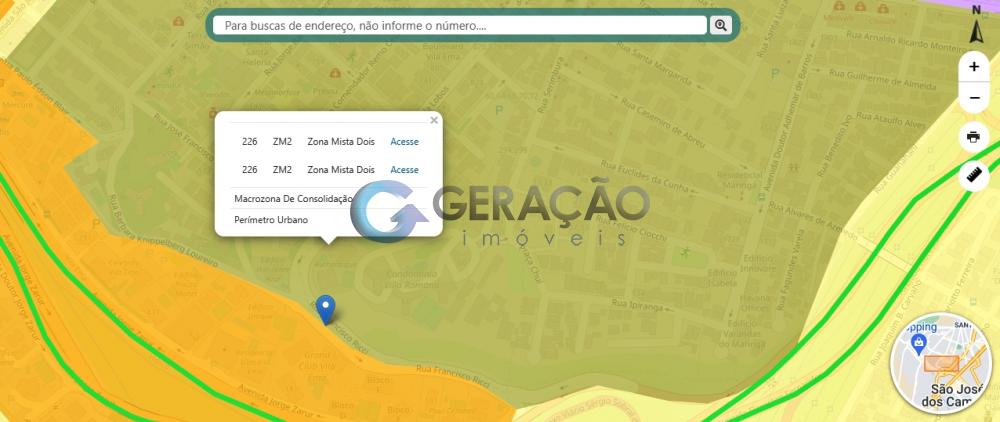Zoom out with the minus button
The image size is (1000, 422).
974,98
